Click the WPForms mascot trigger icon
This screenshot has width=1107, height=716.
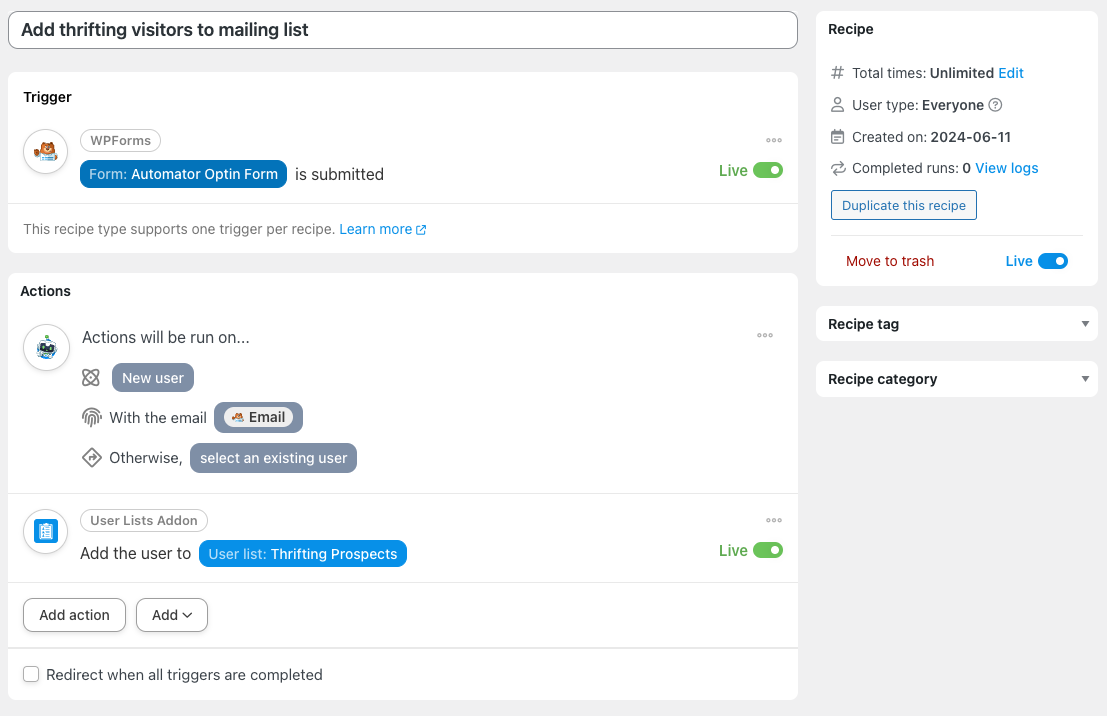point(46,152)
